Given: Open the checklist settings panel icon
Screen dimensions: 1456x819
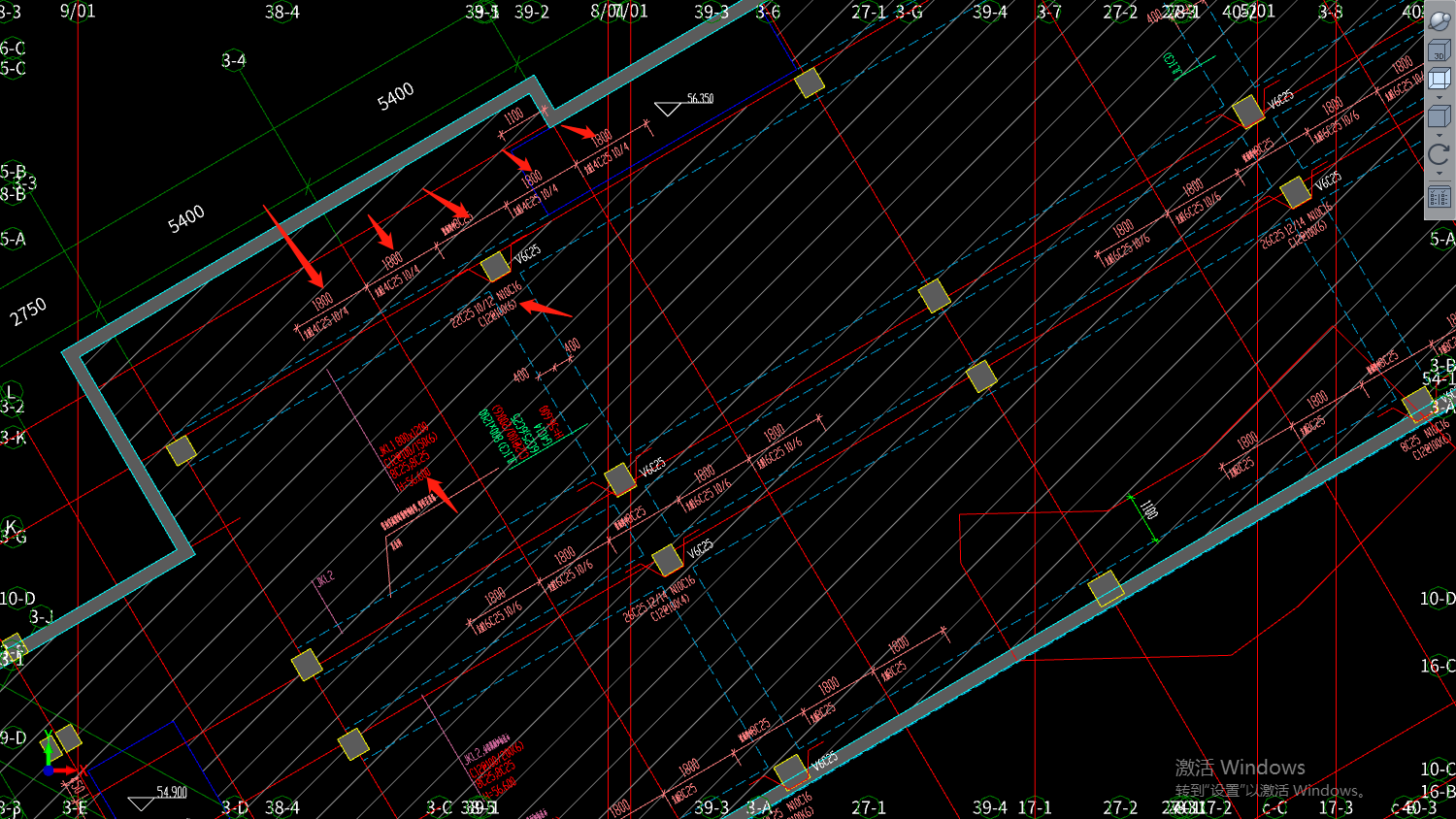Looking at the screenshot, I should click(1439, 196).
